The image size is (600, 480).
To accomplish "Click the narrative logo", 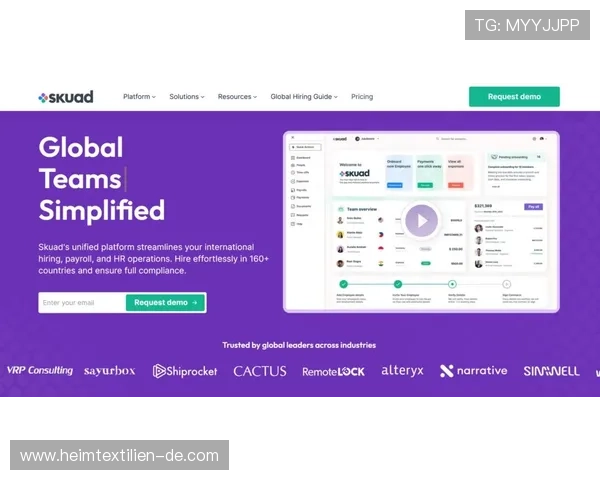I will pos(473,371).
